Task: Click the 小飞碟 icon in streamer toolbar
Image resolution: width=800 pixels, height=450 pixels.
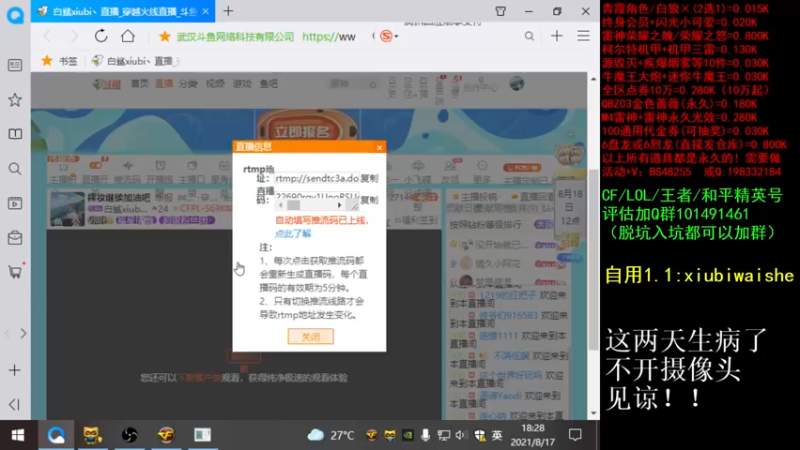Action: pos(418,172)
